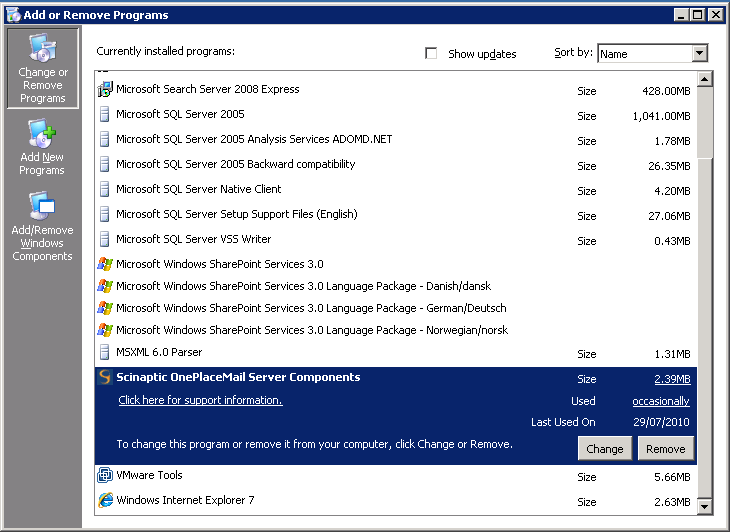This screenshot has width=730, height=532.
Task: Click the icon for SQL Server 2005 Analysis Services ADOMD.NET
Action: 105,139
